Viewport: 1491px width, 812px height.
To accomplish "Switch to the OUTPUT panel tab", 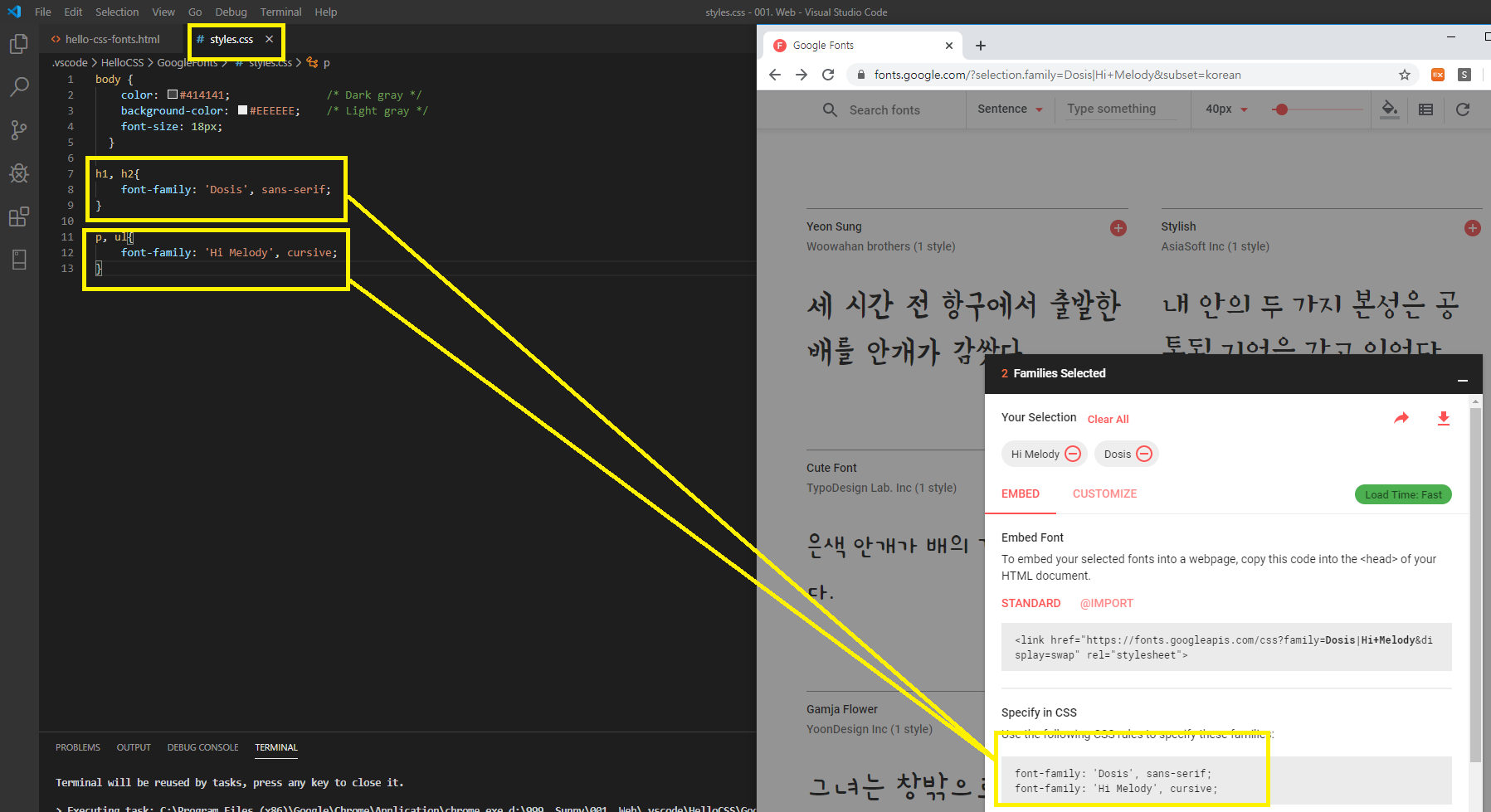I will tap(134, 747).
